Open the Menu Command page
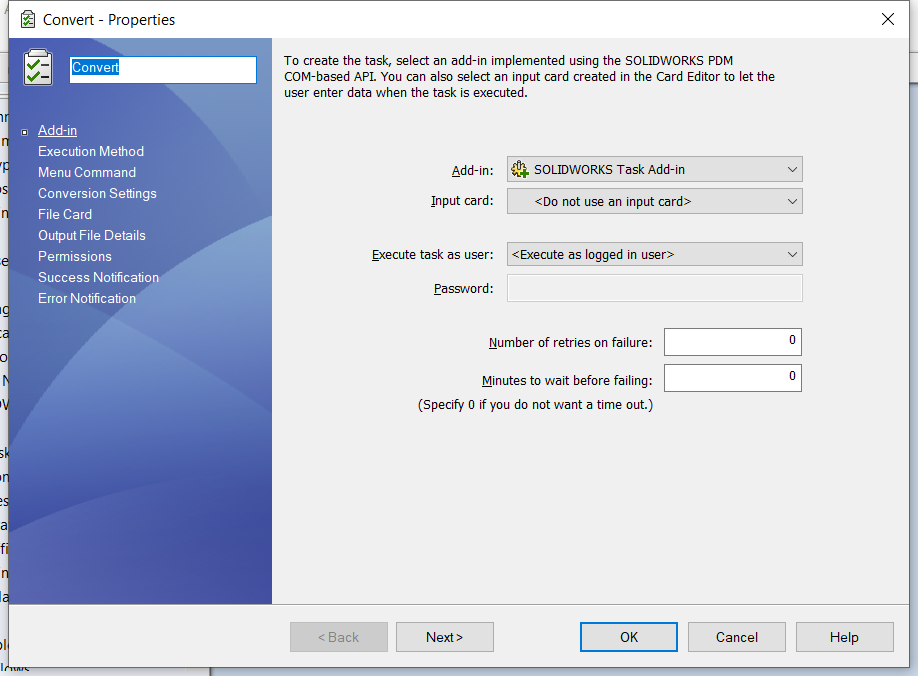918x676 pixels. pos(87,173)
